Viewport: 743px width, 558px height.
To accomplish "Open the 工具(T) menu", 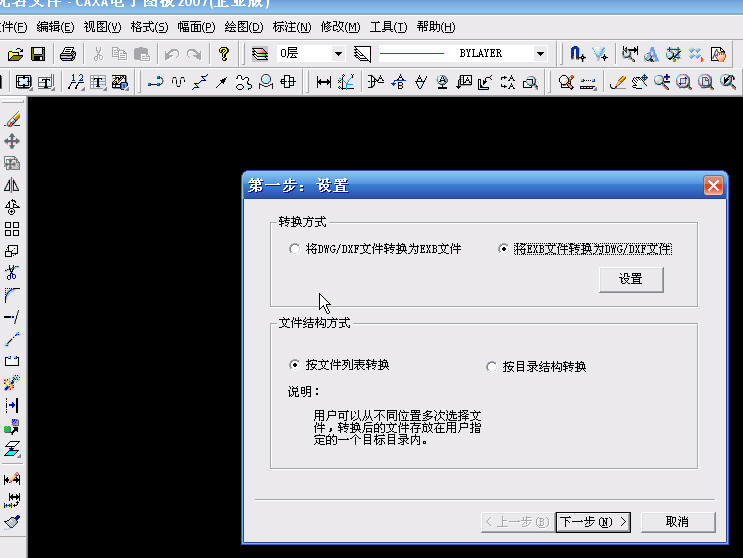I will point(388,27).
